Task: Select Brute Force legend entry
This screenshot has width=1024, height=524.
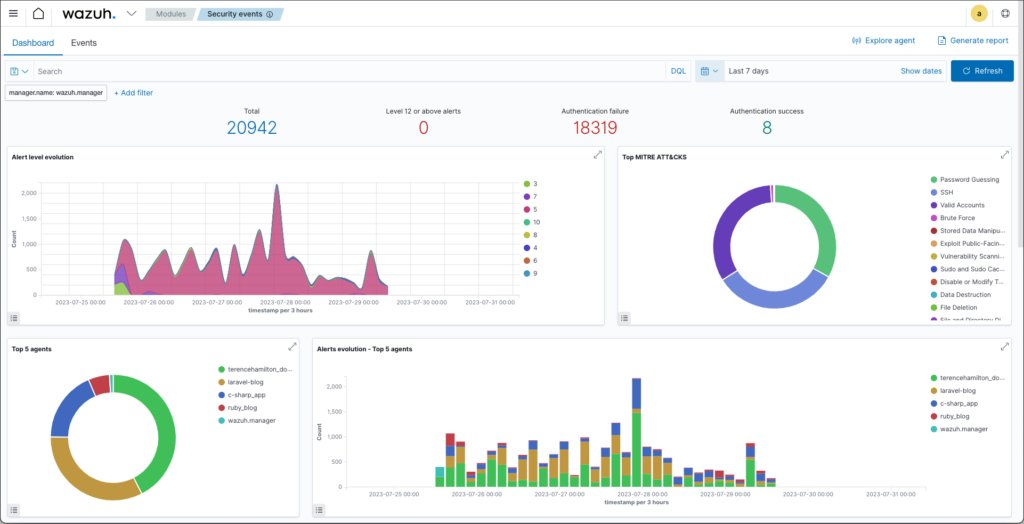Action: (953, 218)
